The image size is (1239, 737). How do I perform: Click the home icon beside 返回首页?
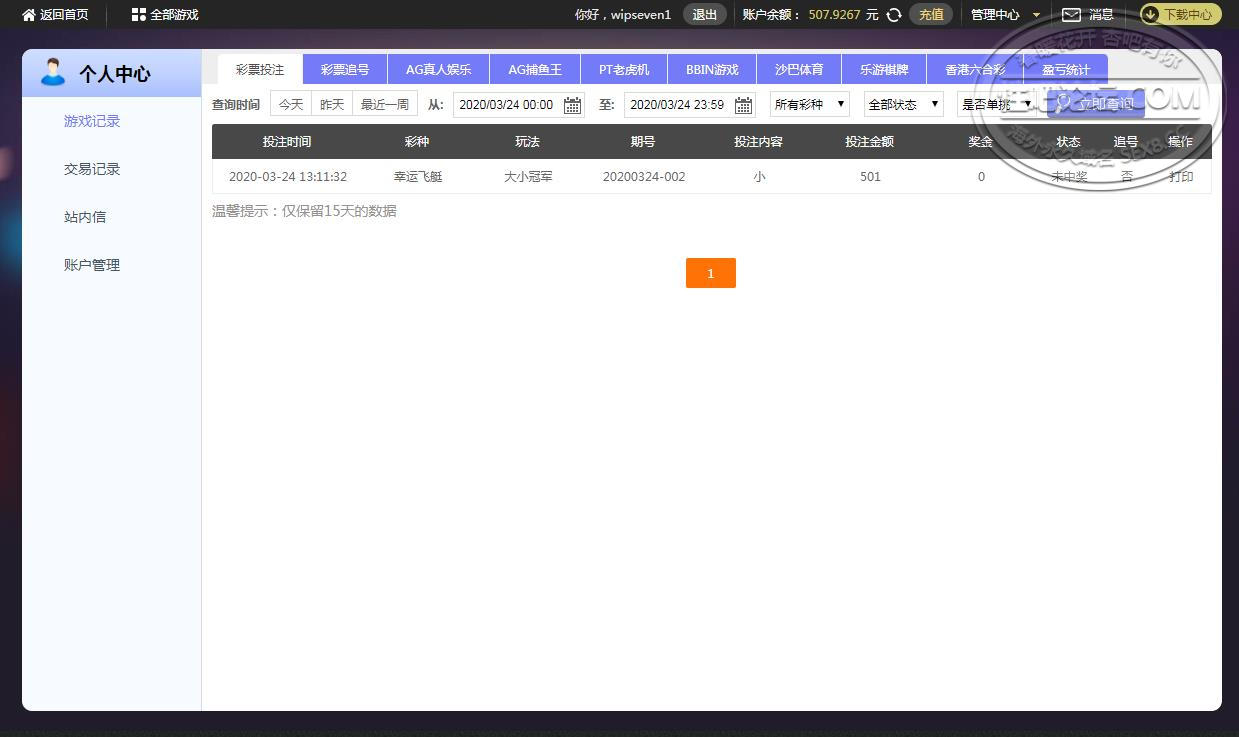pos(29,15)
